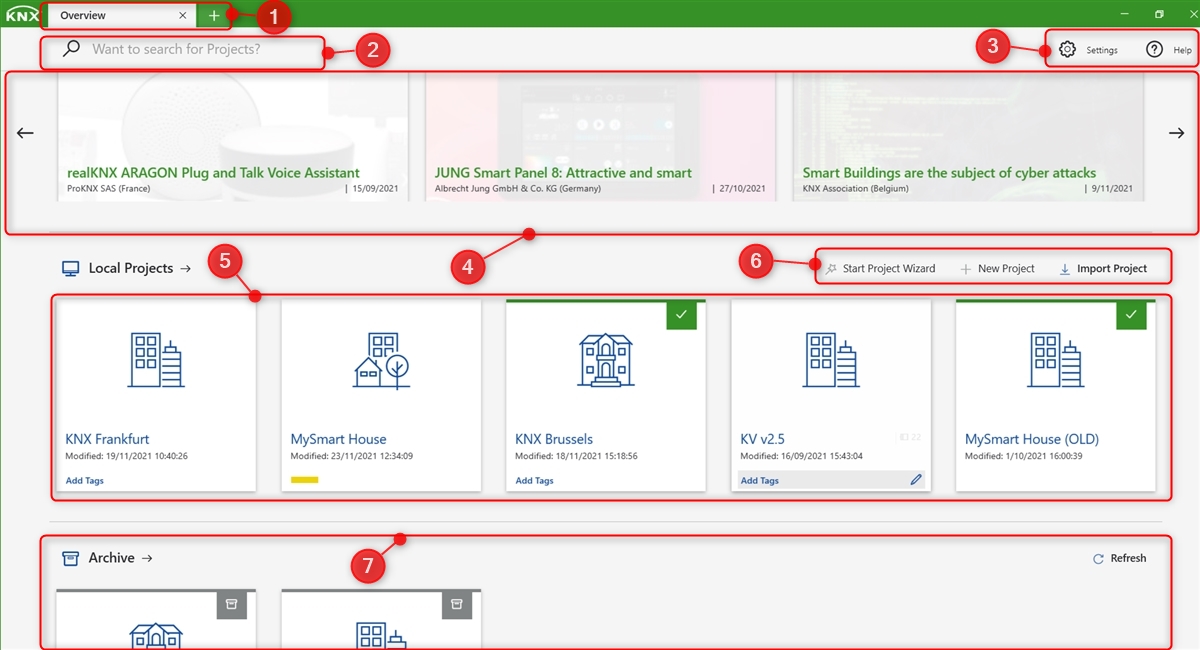Select KNX Frankfurt project title

108,439
